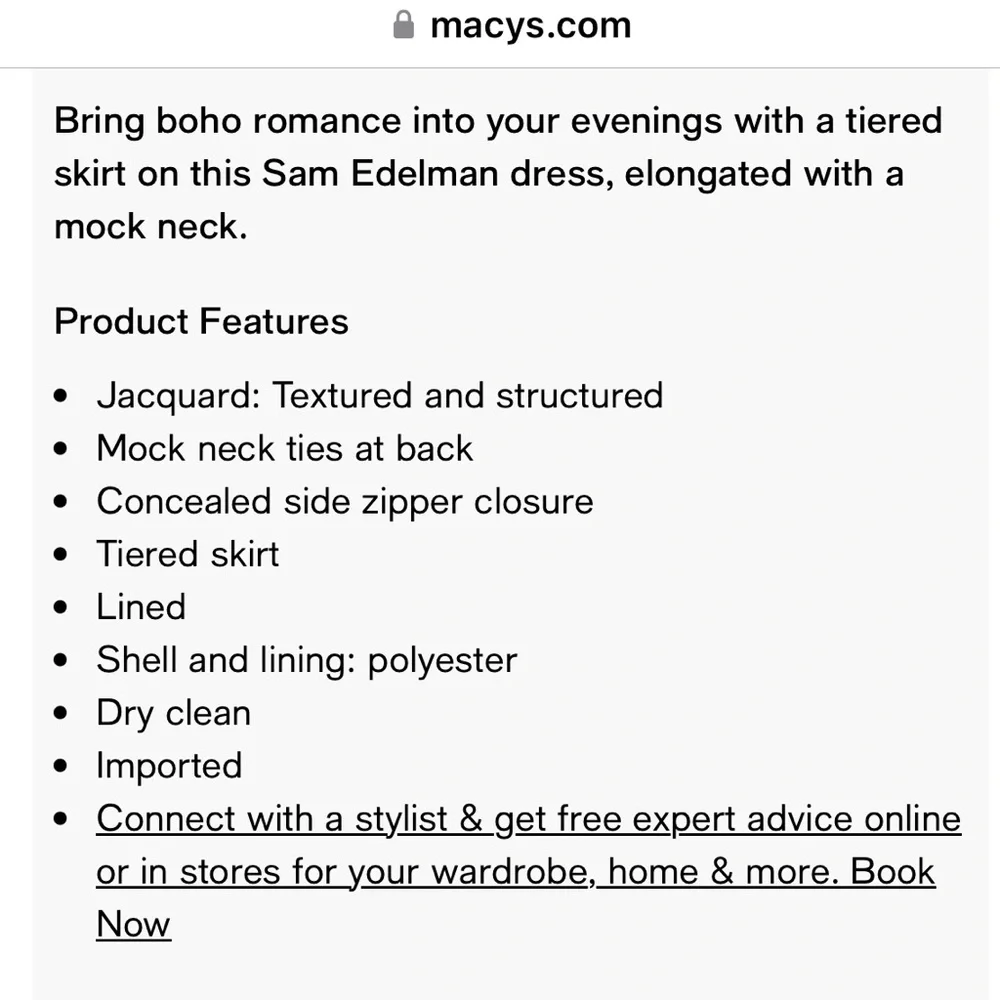The width and height of the screenshot is (1000, 1000).
Task: Open the Connect with a stylist link
Action: click(529, 871)
